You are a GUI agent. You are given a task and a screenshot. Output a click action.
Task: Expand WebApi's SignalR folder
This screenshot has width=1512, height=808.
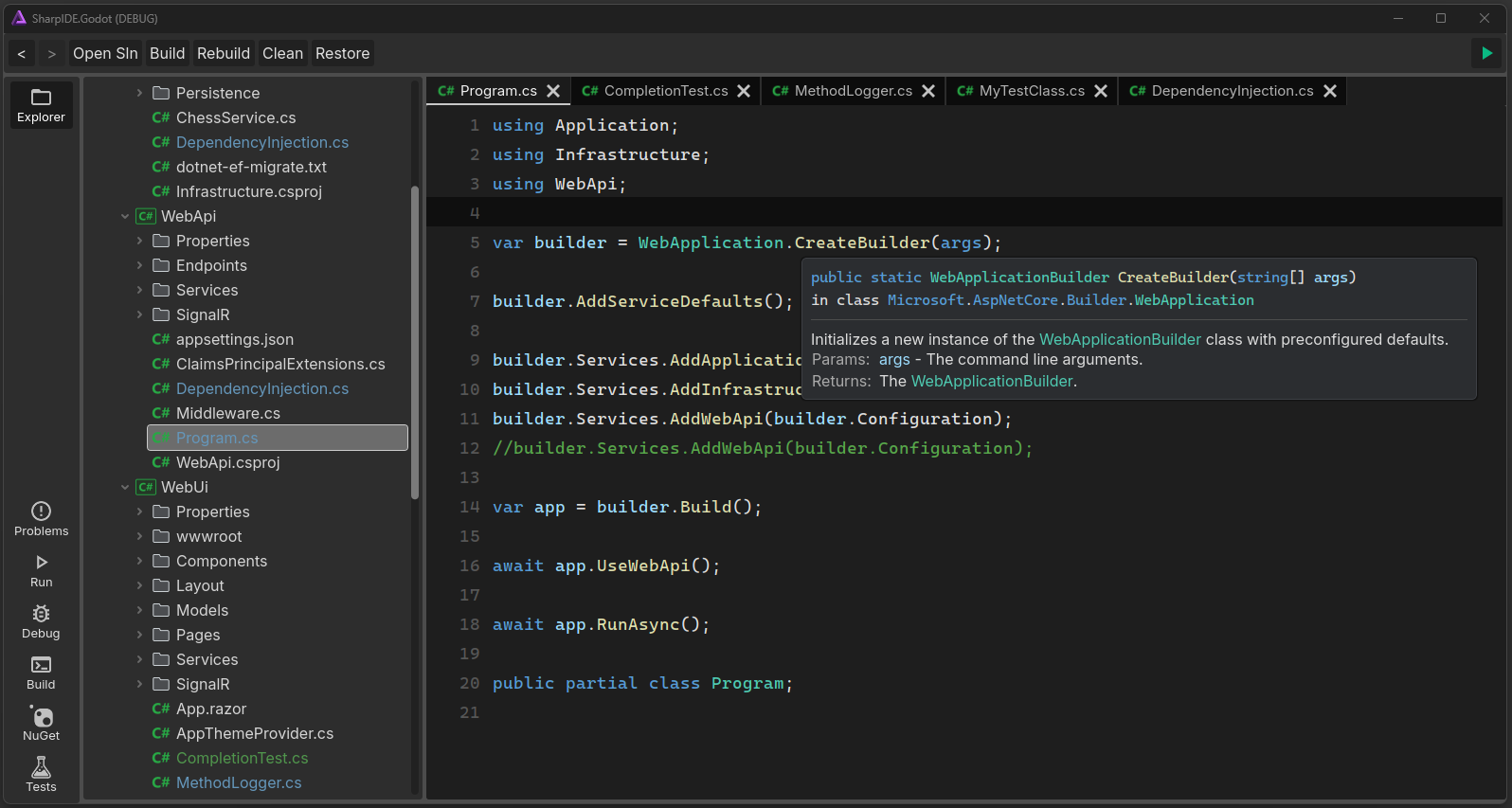pos(139,314)
